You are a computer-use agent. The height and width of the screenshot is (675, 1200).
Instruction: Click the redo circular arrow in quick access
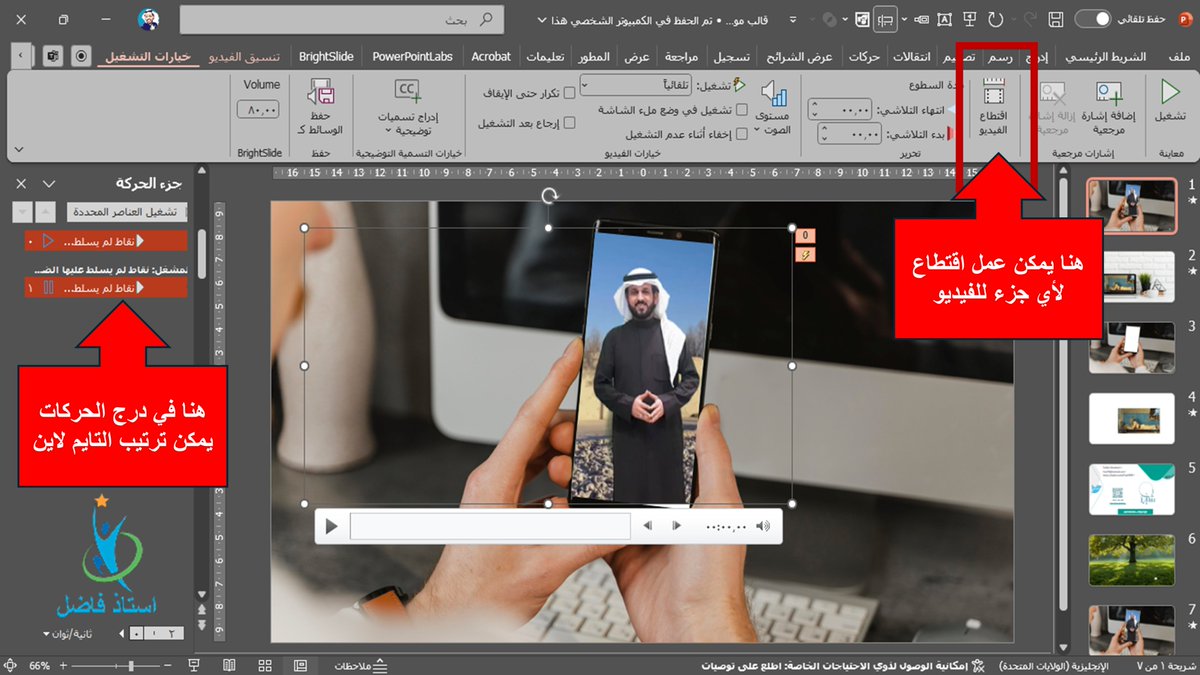(995, 19)
